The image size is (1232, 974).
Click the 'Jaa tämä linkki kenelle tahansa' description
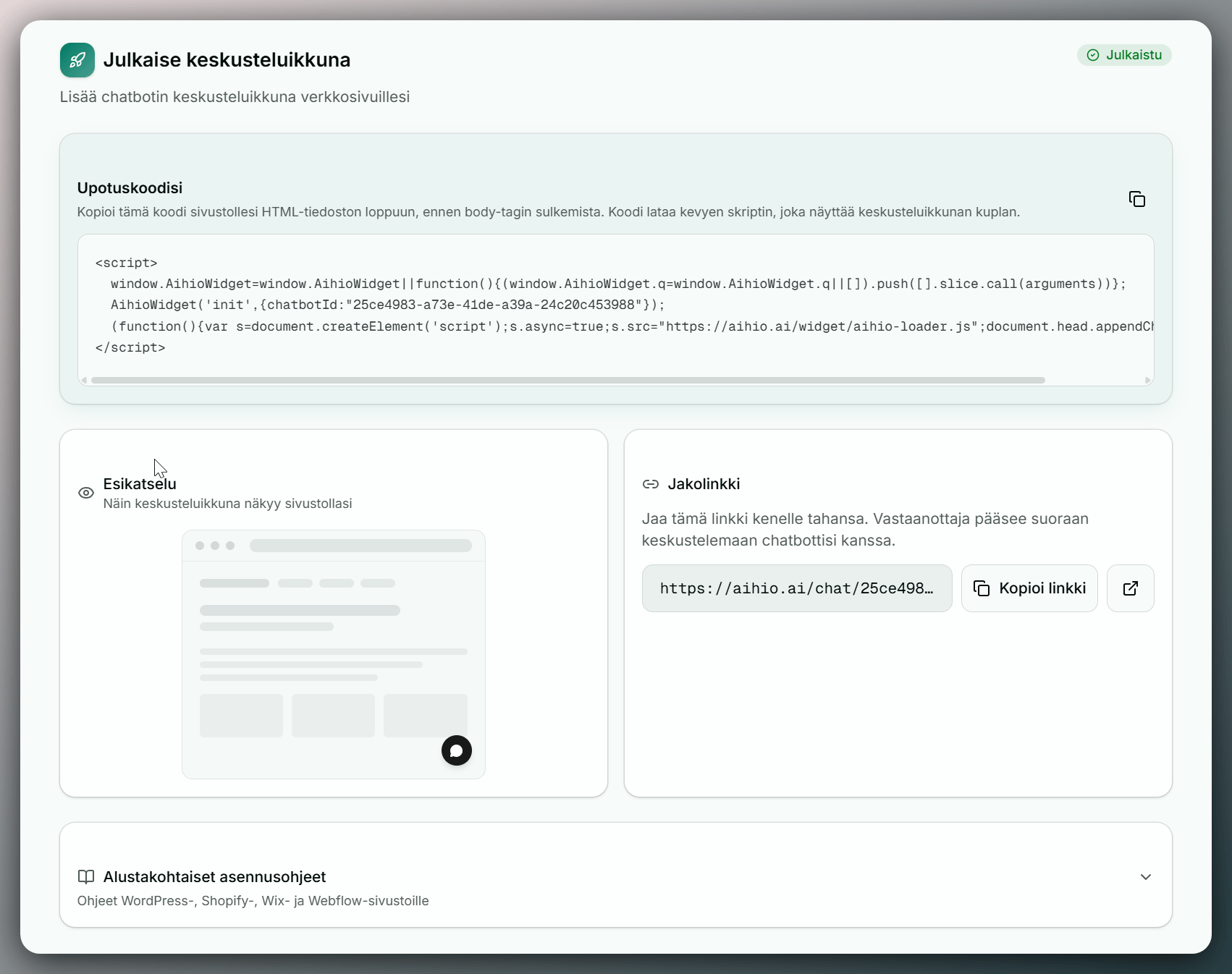coord(866,530)
